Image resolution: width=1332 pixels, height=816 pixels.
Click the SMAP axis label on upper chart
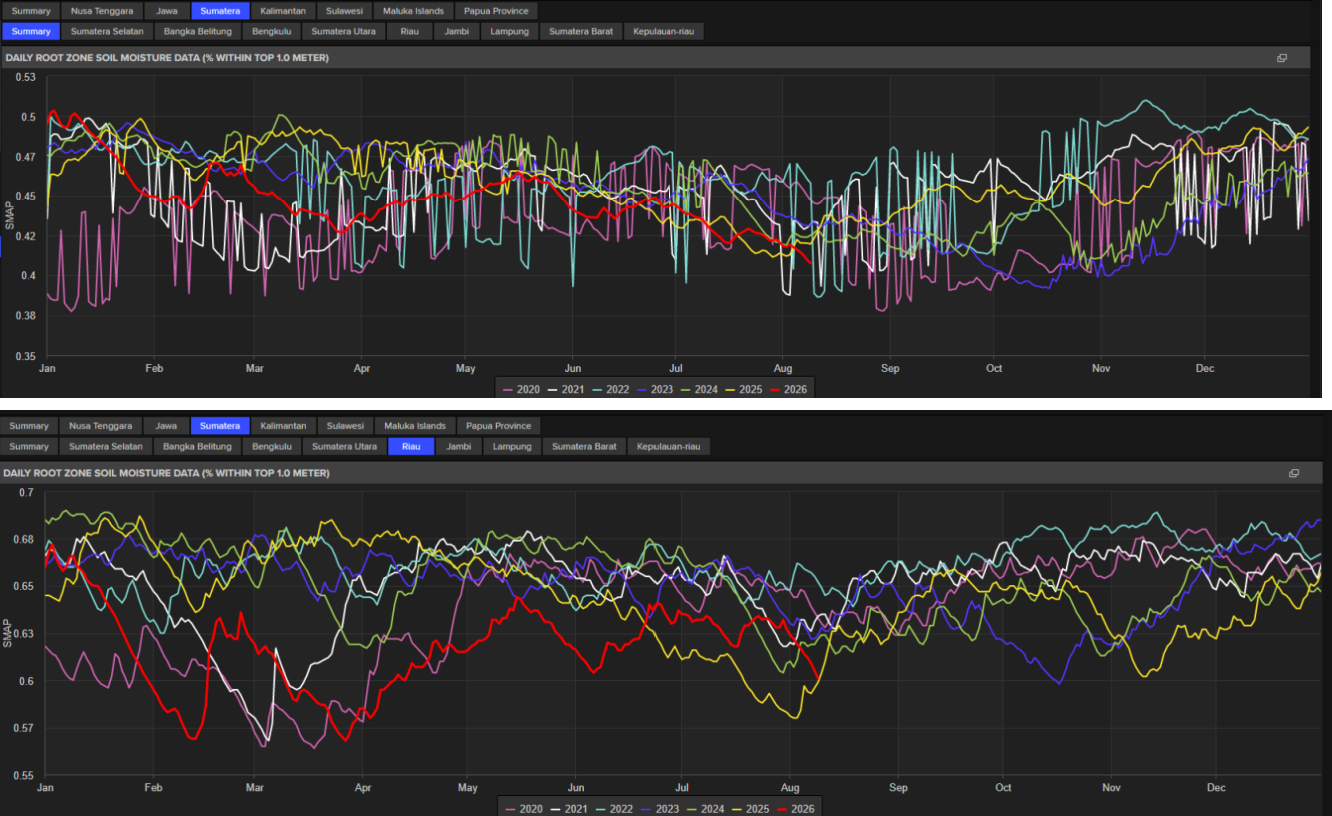[10, 216]
